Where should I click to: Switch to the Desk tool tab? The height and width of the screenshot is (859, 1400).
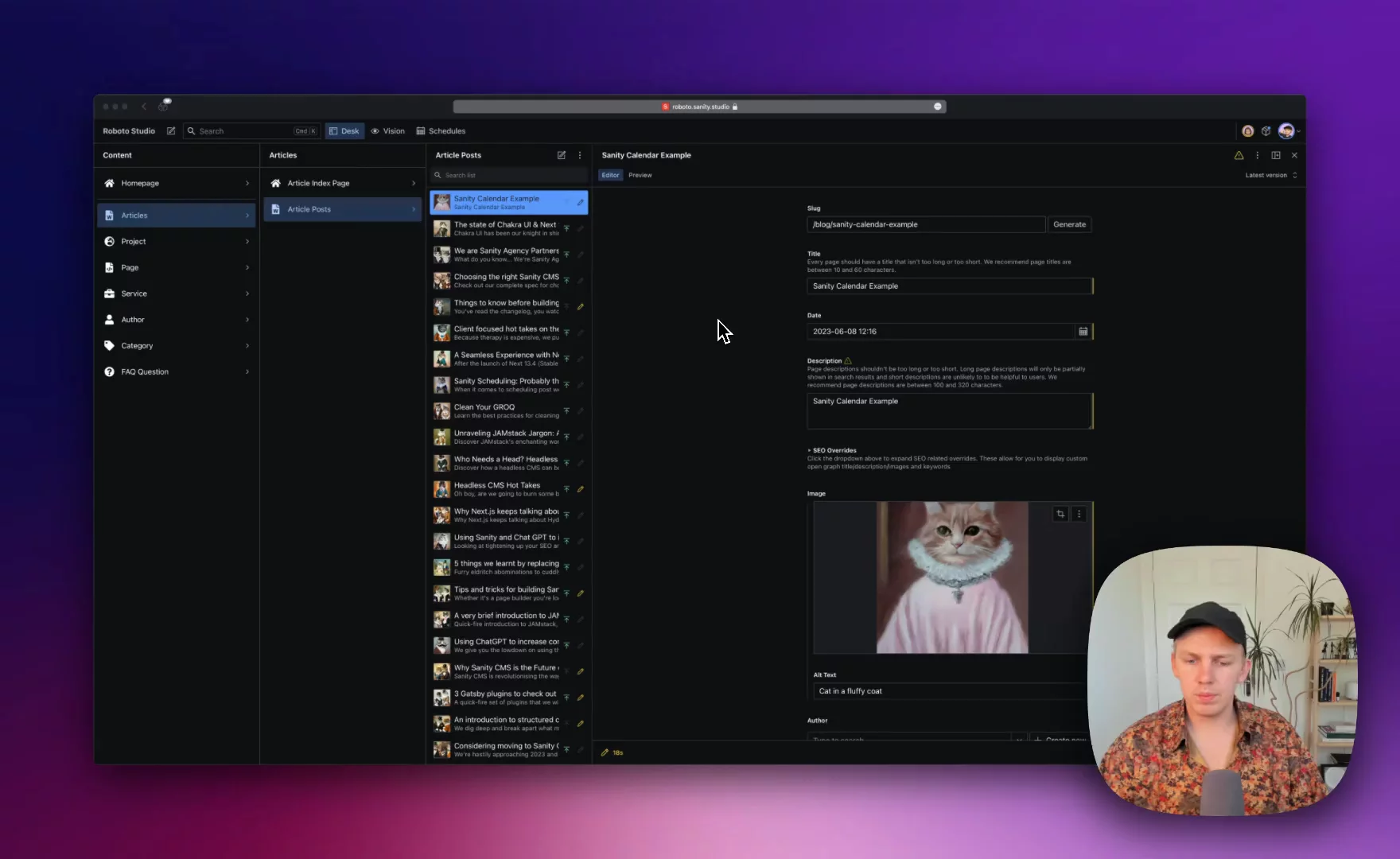pyautogui.click(x=344, y=131)
